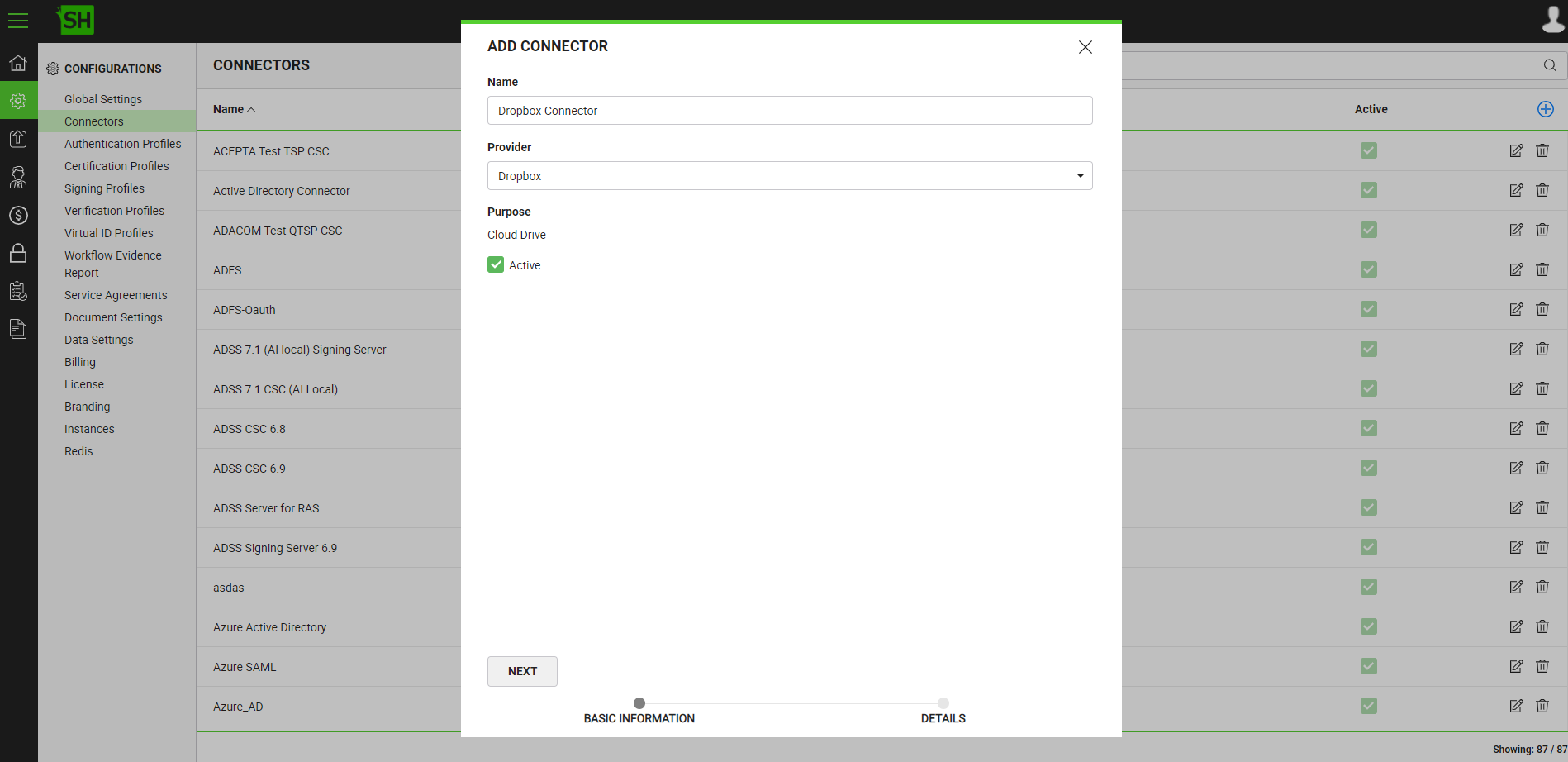The image size is (1568, 762).
Task: Edit the asdas connector
Action: point(1516,587)
